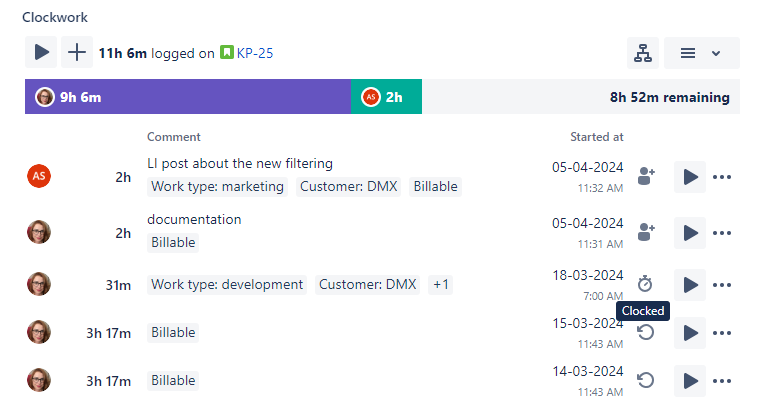Open more options for documentation worklog
The height and width of the screenshot is (401, 763).
[722, 233]
